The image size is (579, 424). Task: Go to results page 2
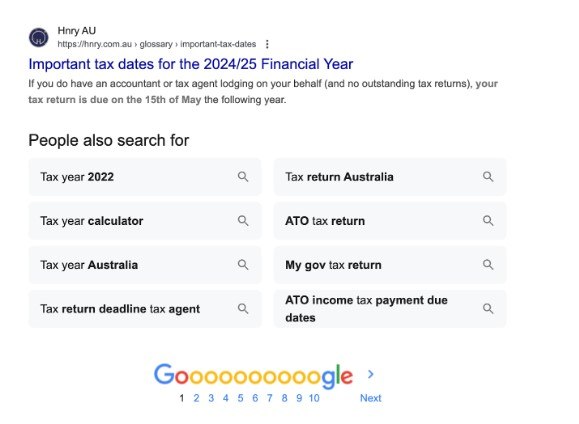[x=196, y=398]
